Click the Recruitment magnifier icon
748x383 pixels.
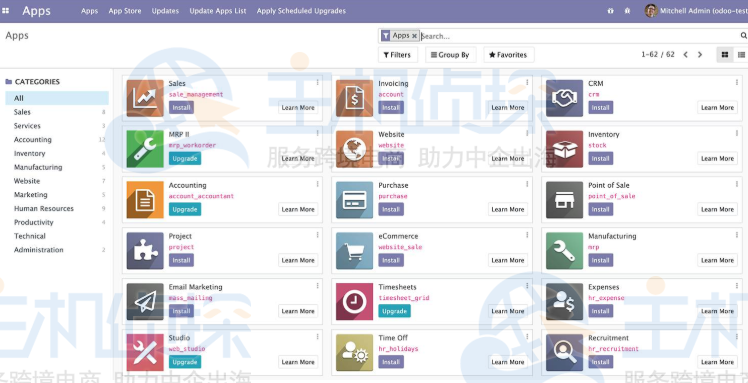(564, 353)
